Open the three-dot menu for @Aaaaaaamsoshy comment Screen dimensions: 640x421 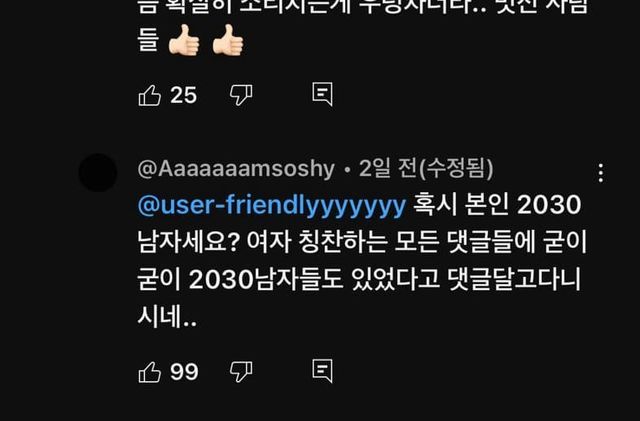coord(600,173)
